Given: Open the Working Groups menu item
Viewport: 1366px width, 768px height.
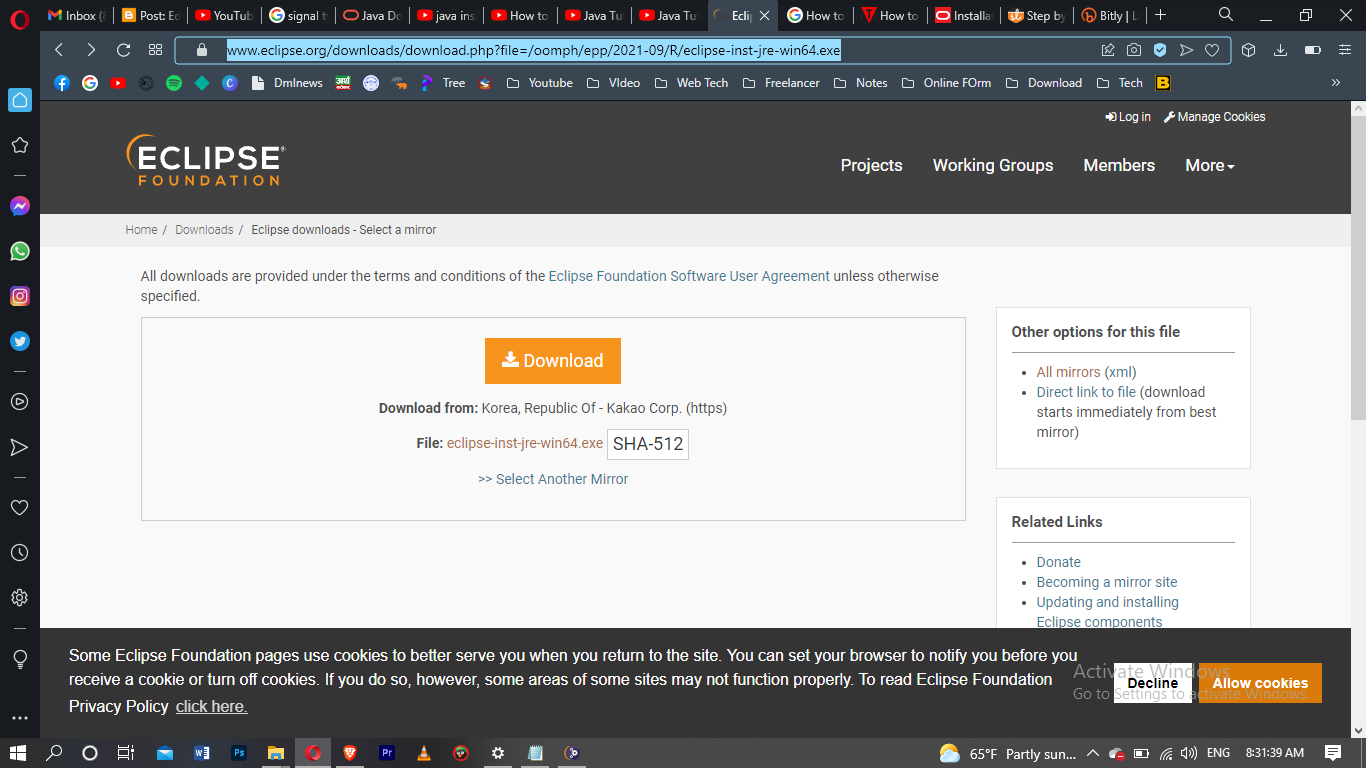Looking at the screenshot, I should pyautogui.click(x=993, y=166).
